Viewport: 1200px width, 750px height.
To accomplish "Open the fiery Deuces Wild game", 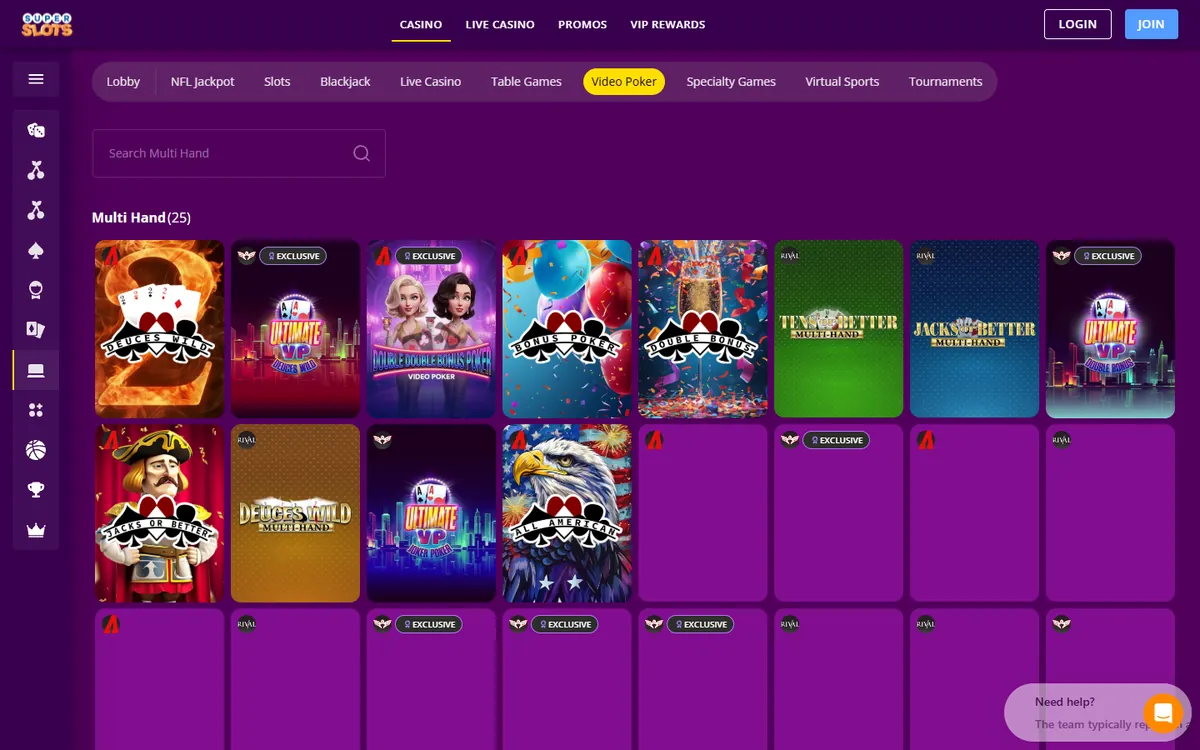I will click(x=159, y=329).
